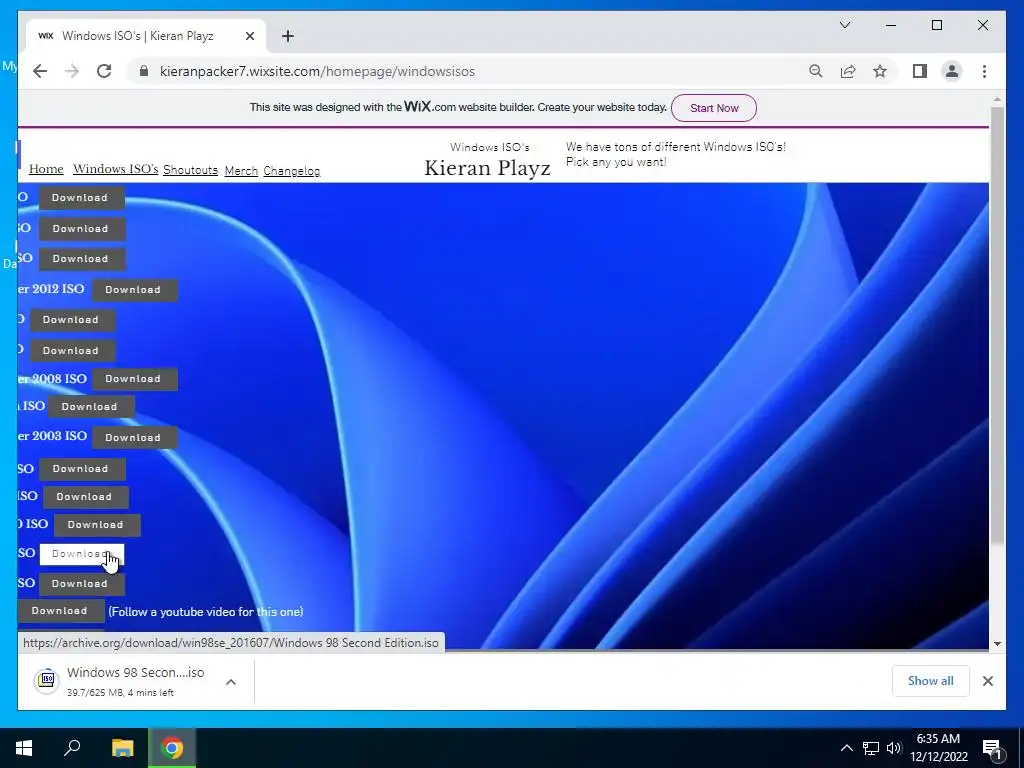Download the Server 2008 ISO

click(135, 379)
